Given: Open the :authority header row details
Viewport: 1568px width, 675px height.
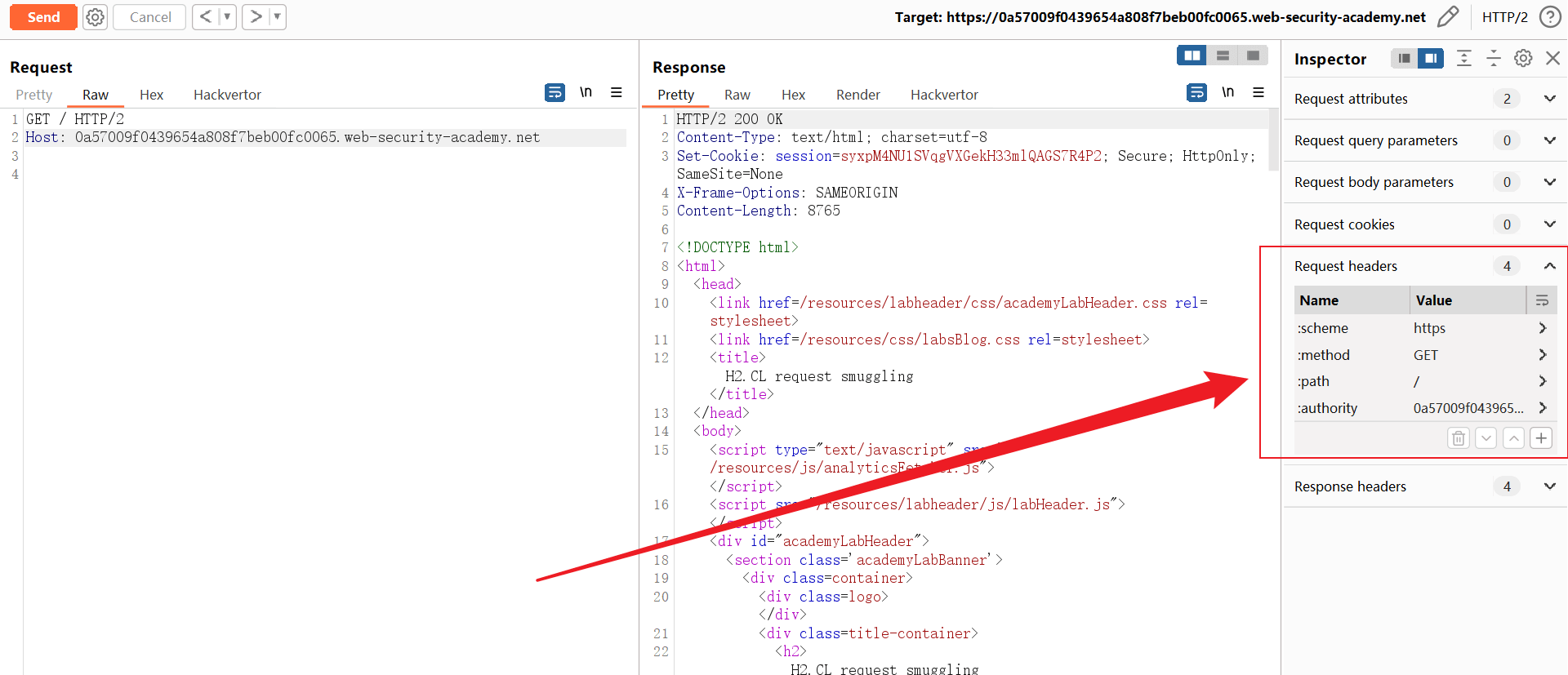Looking at the screenshot, I should (x=1542, y=408).
